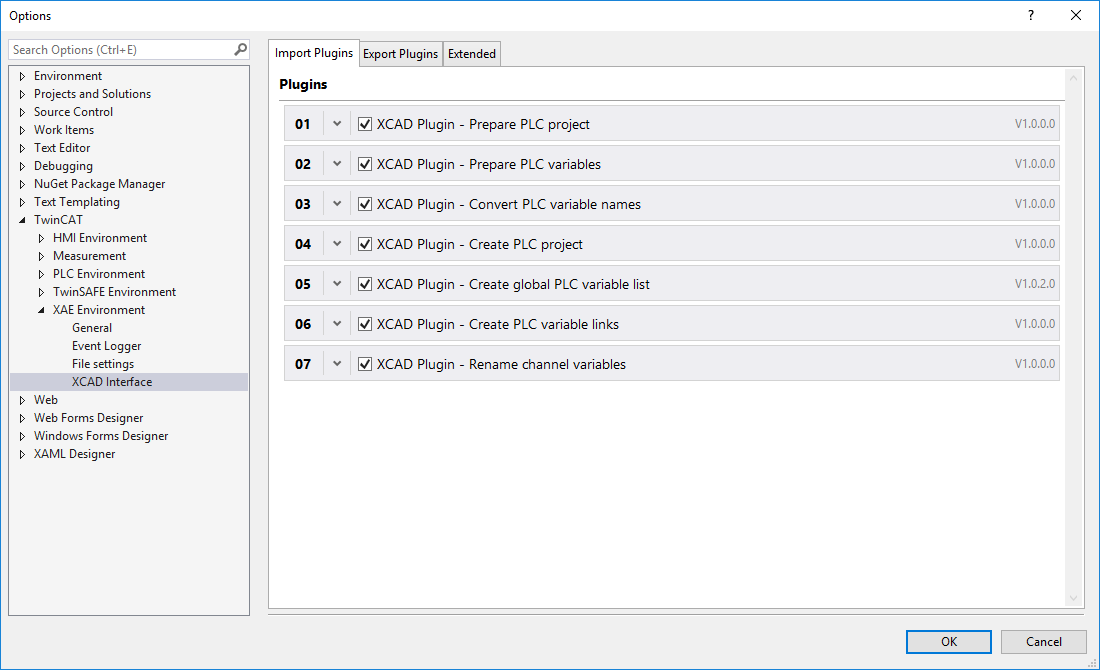The height and width of the screenshot is (670, 1100).
Task: Expand the Web tree arrow
Action: pyautogui.click(x=22, y=401)
